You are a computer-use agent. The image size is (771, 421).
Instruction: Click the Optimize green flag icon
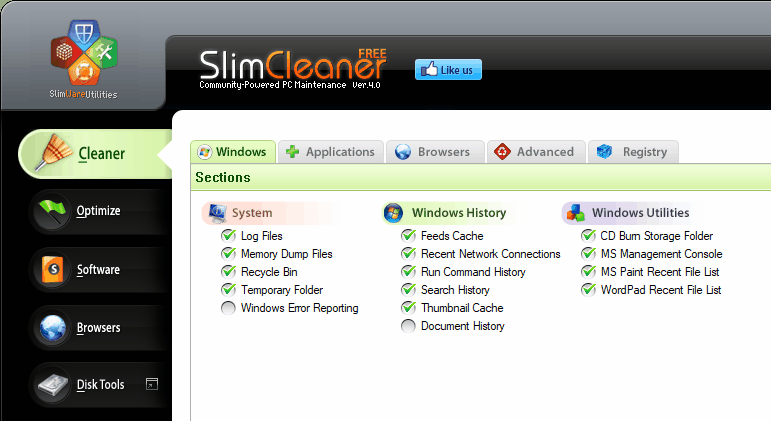(53, 211)
